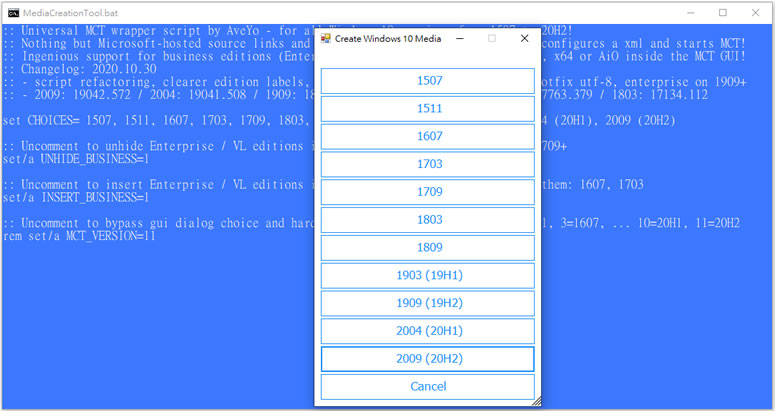Minimize the MediaCreationTool.bat console window

[690, 13]
